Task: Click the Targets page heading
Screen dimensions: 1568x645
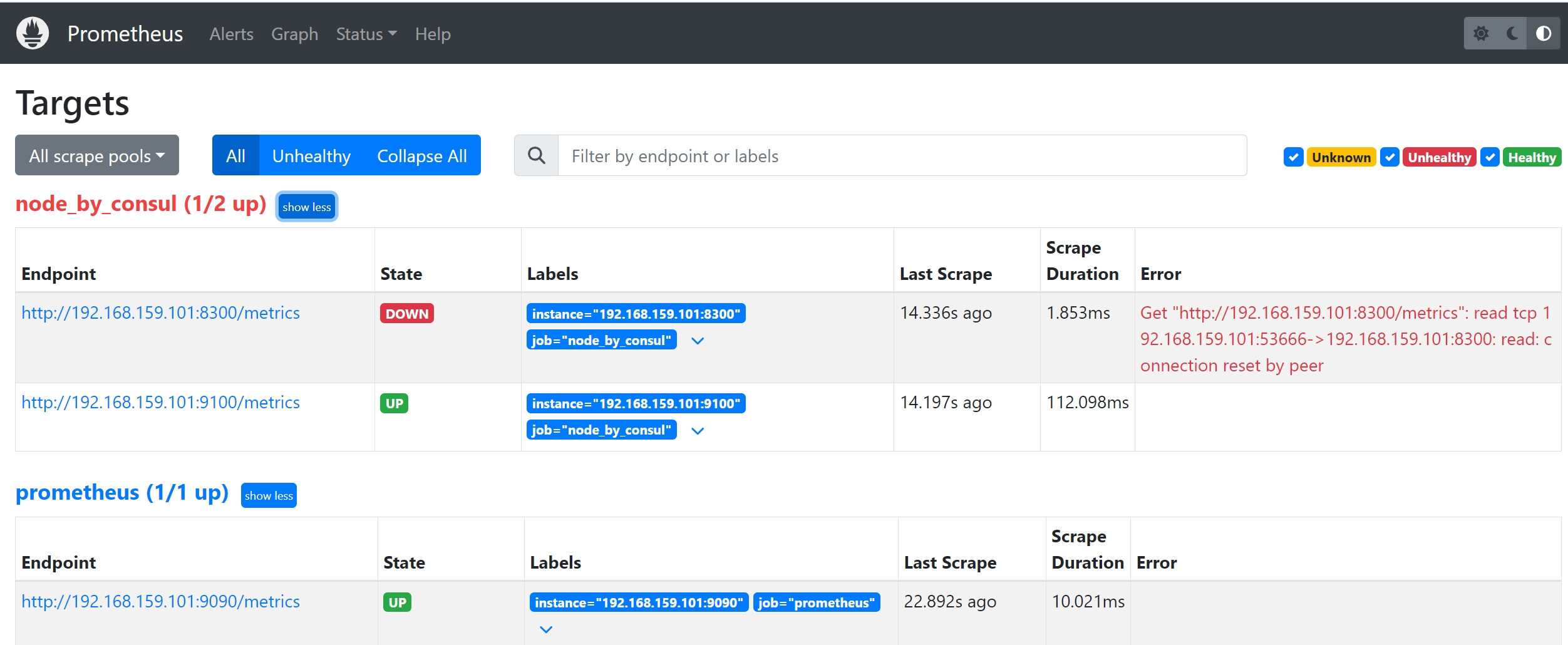Action: [x=73, y=103]
